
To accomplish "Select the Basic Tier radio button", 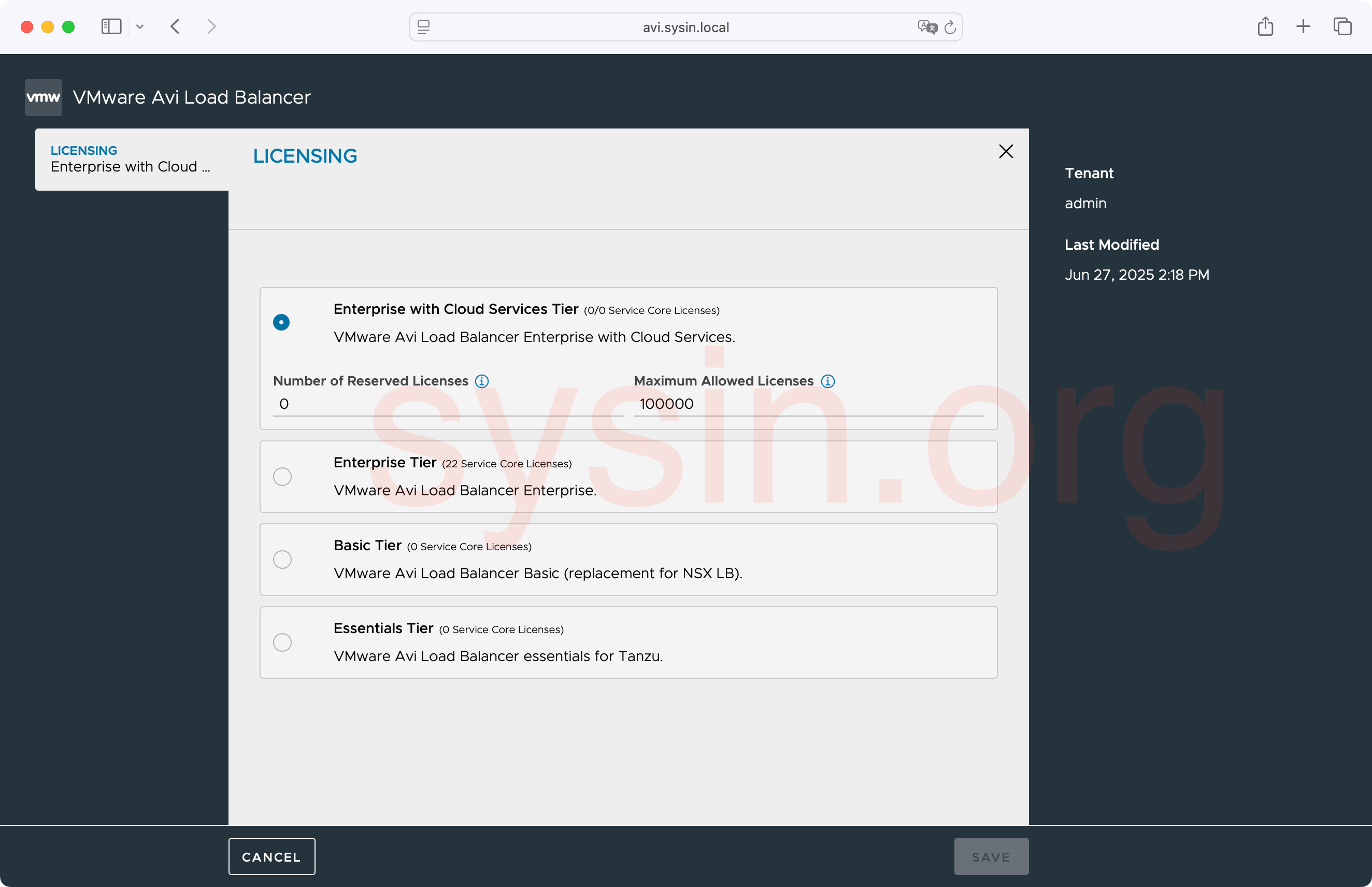I will 282,560.
